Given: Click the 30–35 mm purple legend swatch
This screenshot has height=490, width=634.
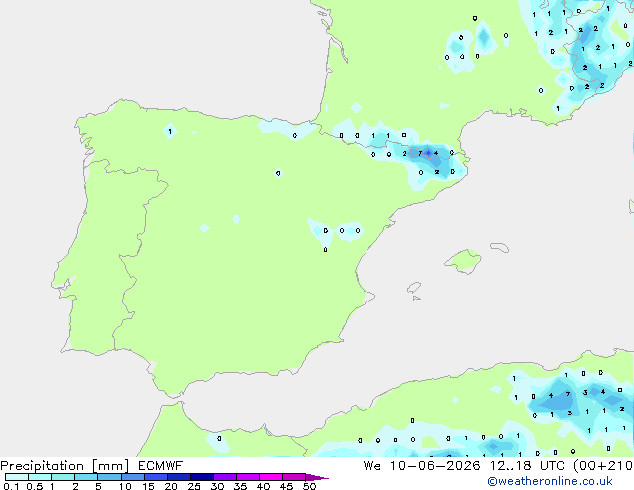Looking at the screenshot, I should (x=224, y=477).
